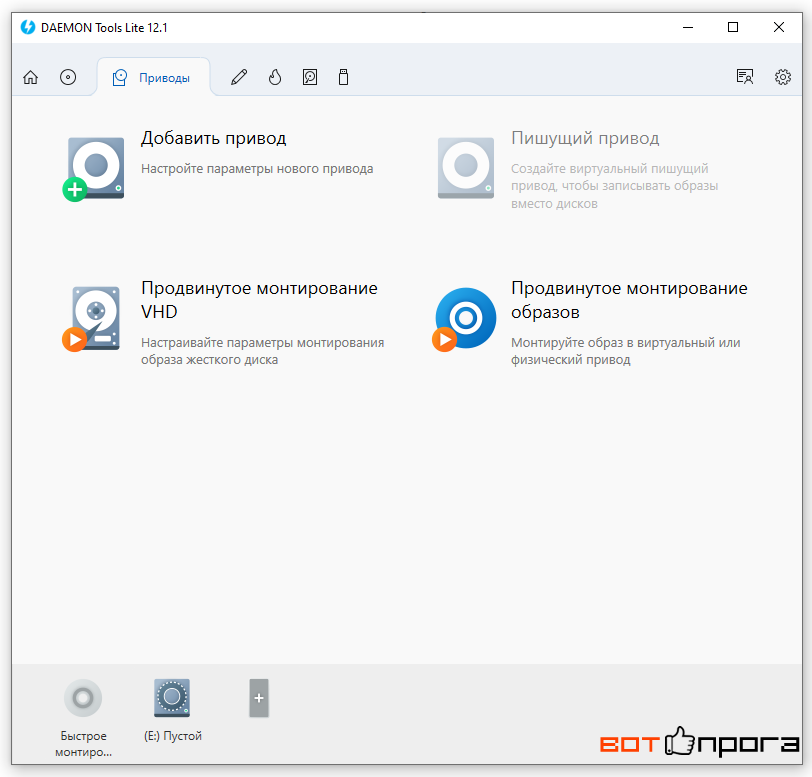This screenshot has width=812, height=777.
Task: Click the Пишущий привод drive icon
Action: point(466,168)
